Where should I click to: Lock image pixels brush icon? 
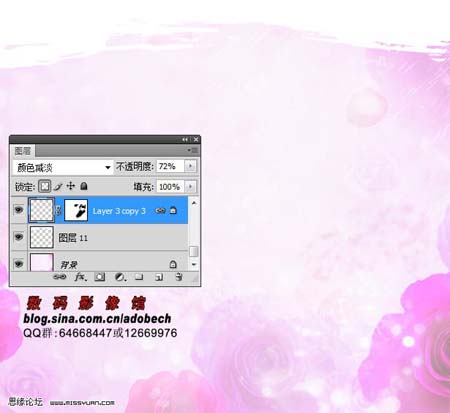(x=58, y=187)
